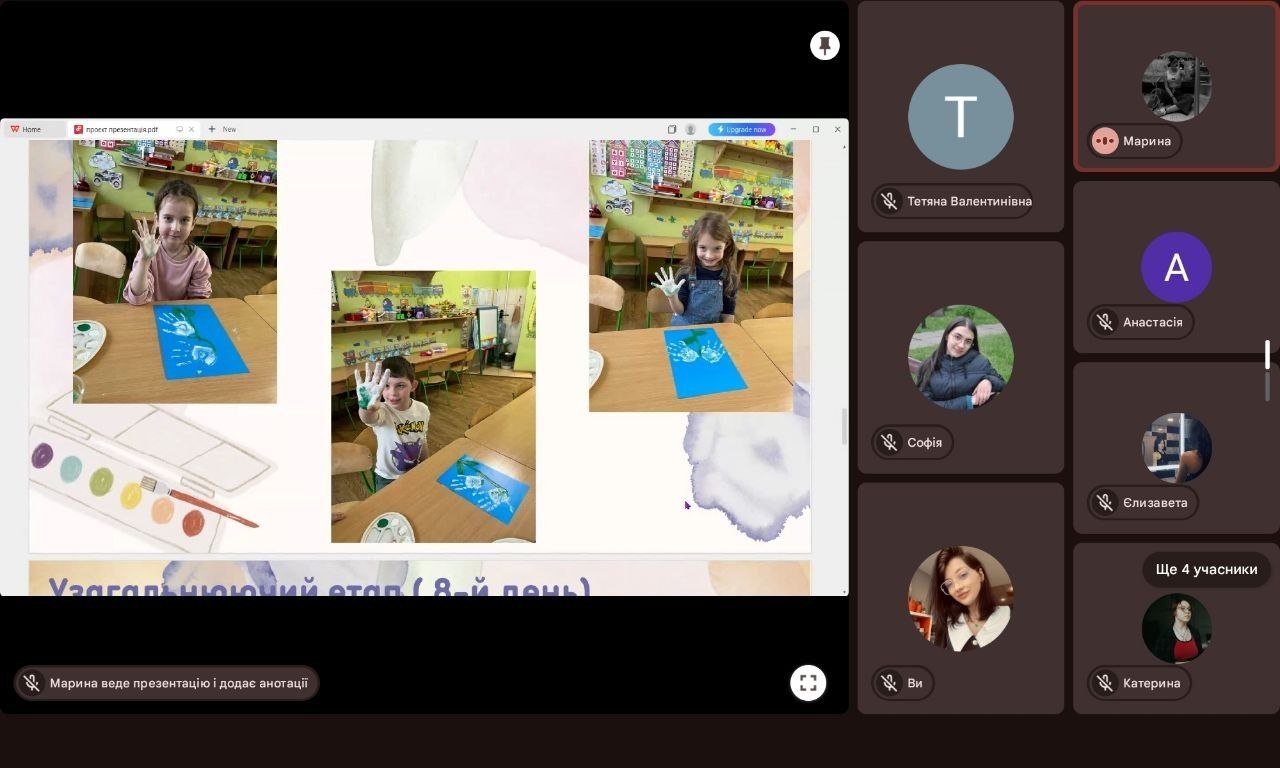Click the PDF viewer vertical scrollbar
Screen dimensions: 1280x768
click(x=843, y=427)
